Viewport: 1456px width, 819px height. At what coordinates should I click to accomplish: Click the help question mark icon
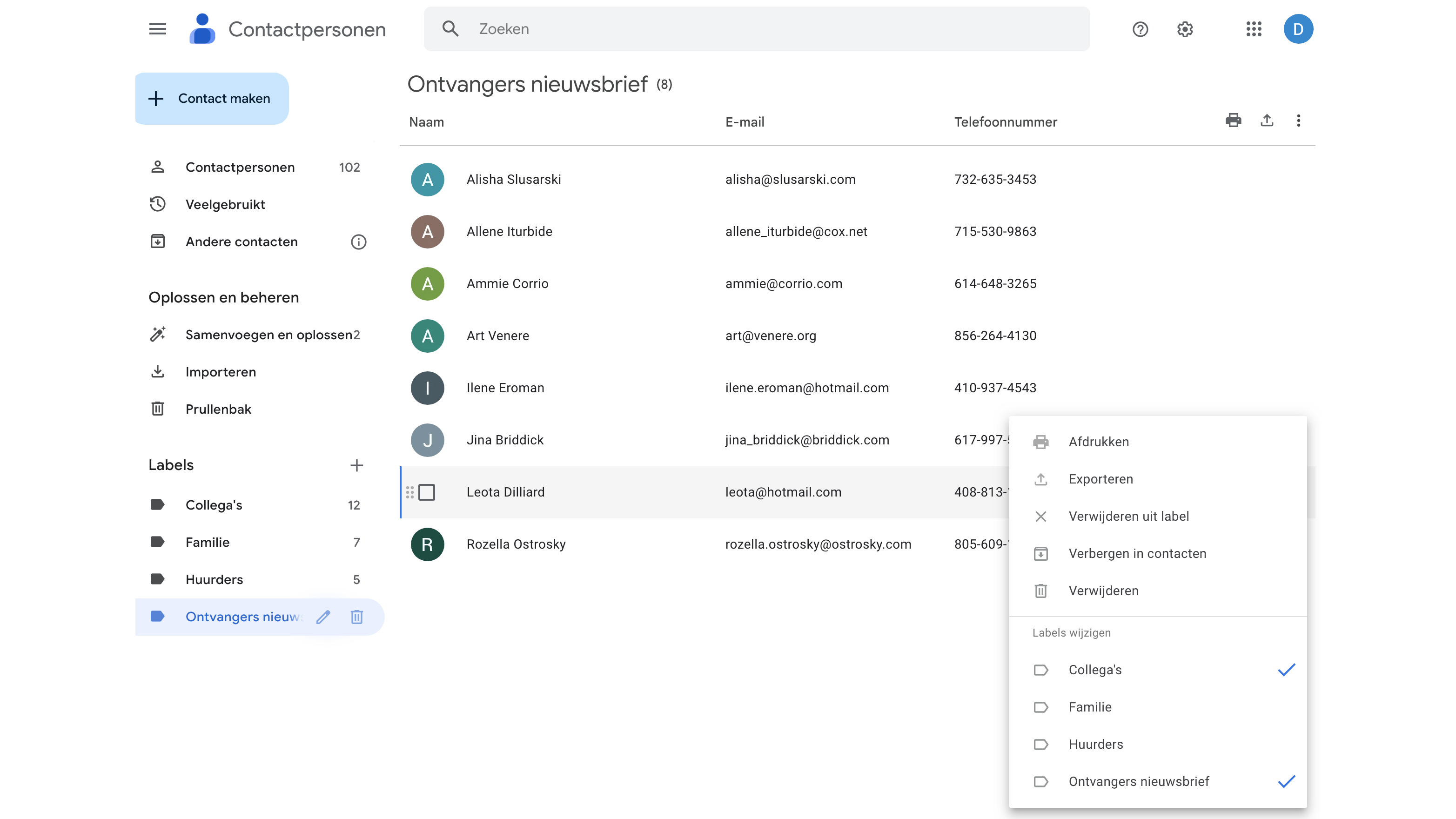coord(1140,29)
